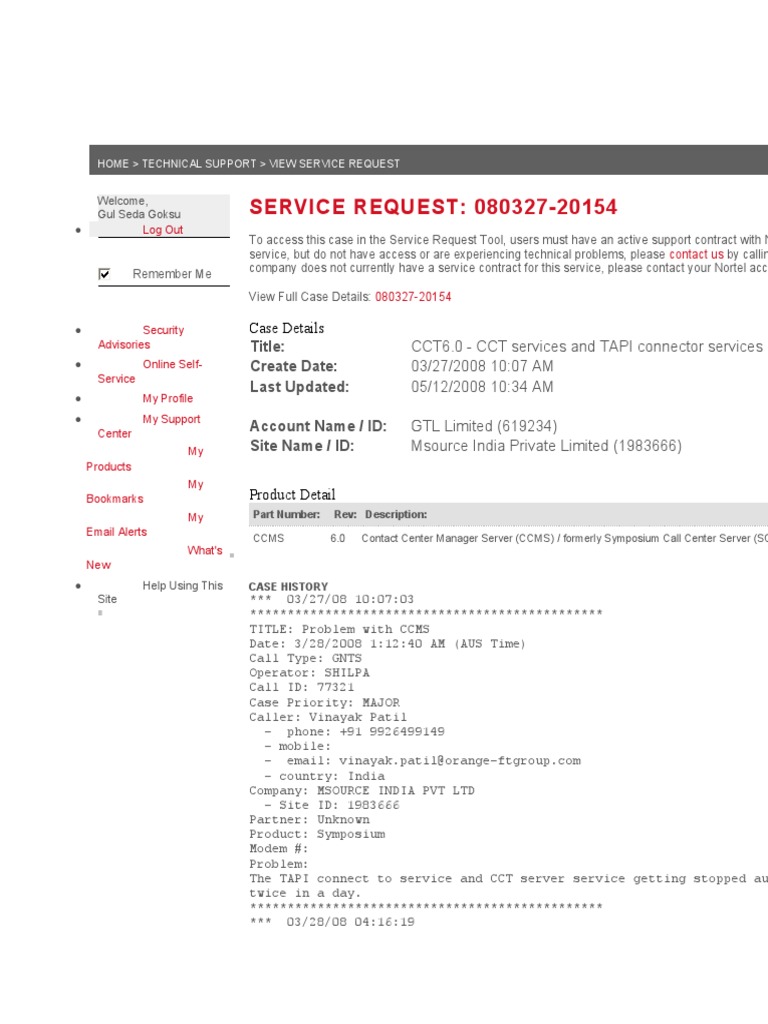Screen dimensions: 768x1024
Task: Click the small icon beside What's New
Action: 232,554
